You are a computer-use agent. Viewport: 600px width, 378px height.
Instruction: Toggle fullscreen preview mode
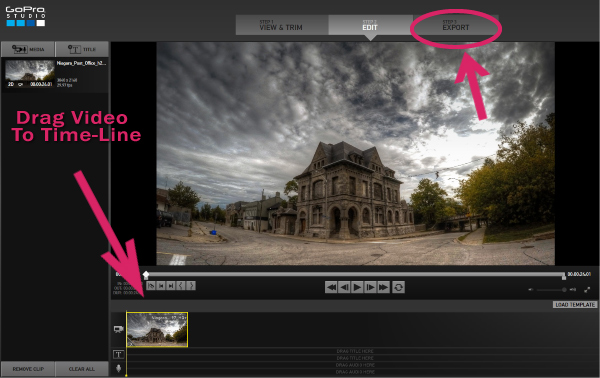pos(587,290)
